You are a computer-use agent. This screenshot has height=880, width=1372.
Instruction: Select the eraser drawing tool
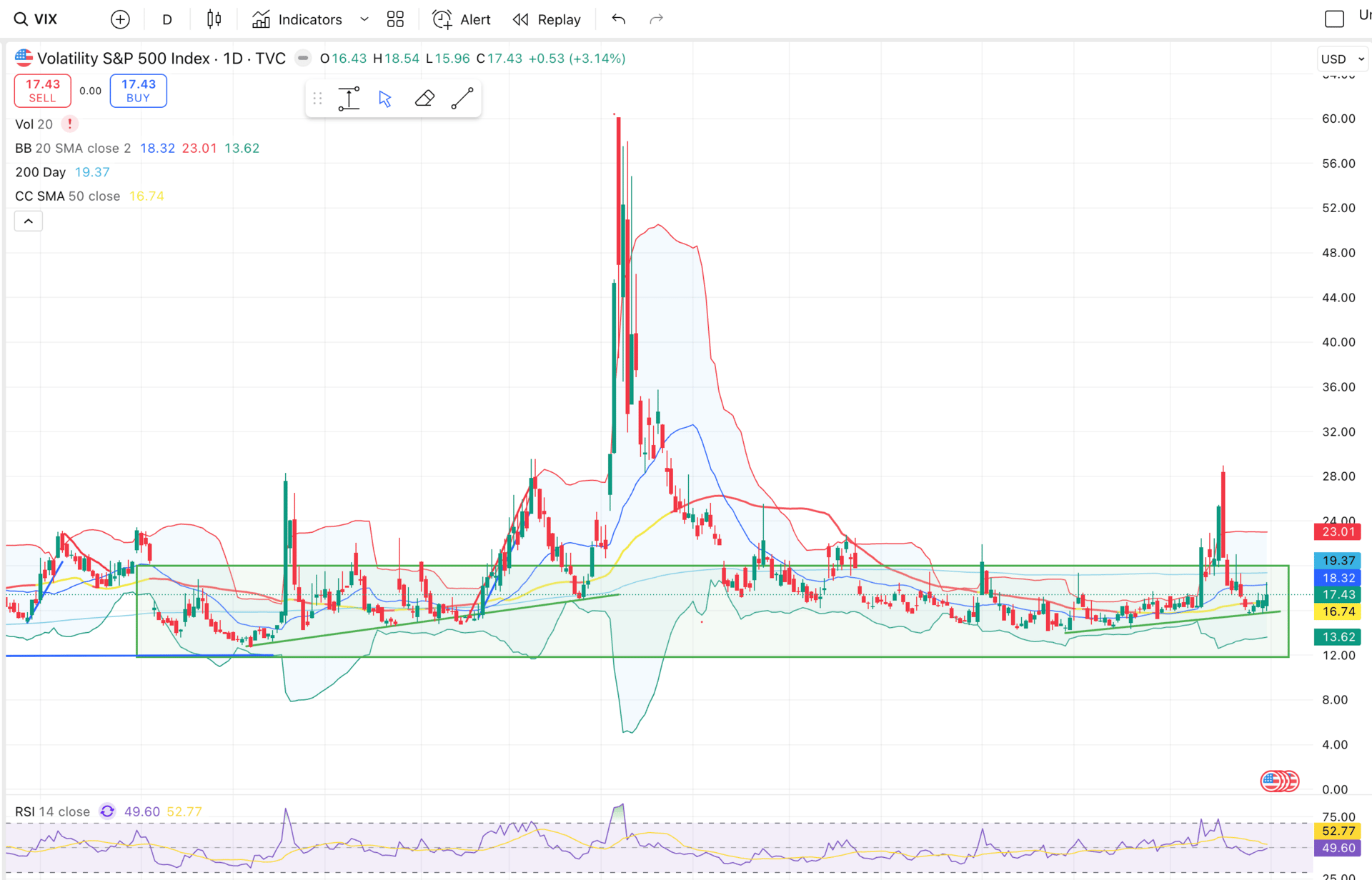pyautogui.click(x=424, y=99)
